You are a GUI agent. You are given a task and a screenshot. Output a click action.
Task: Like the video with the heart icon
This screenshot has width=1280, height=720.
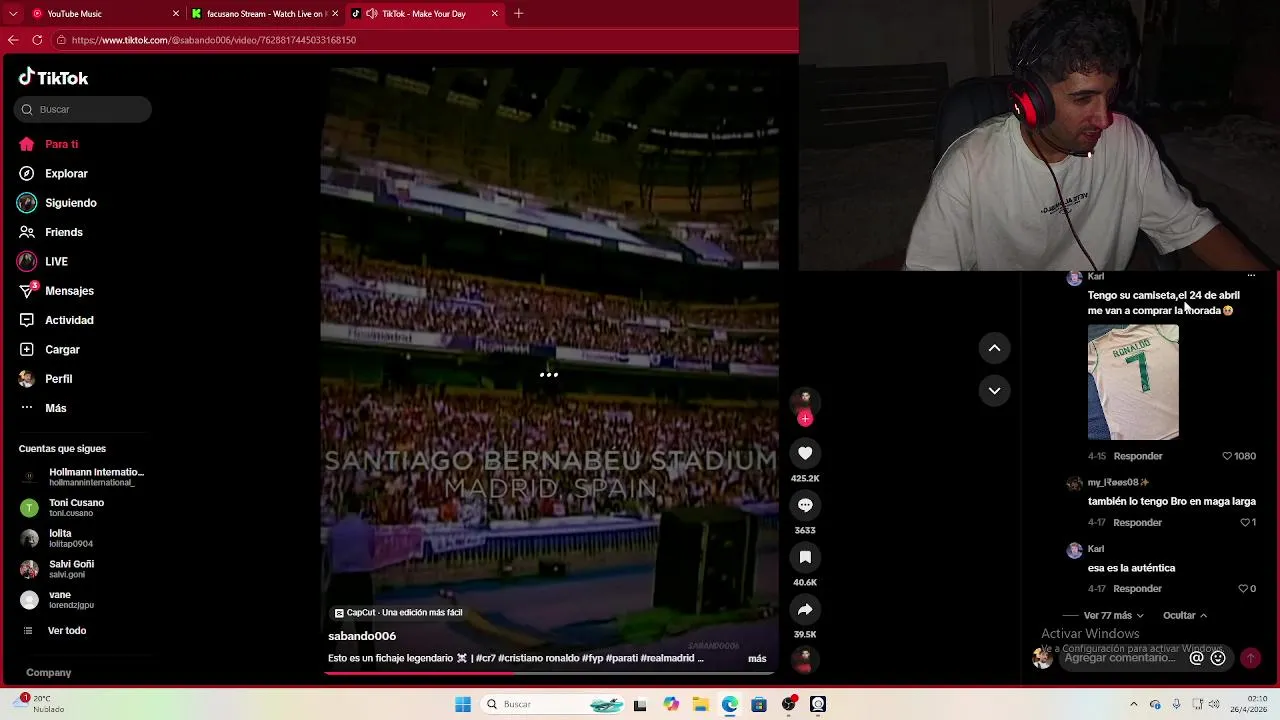(x=805, y=453)
